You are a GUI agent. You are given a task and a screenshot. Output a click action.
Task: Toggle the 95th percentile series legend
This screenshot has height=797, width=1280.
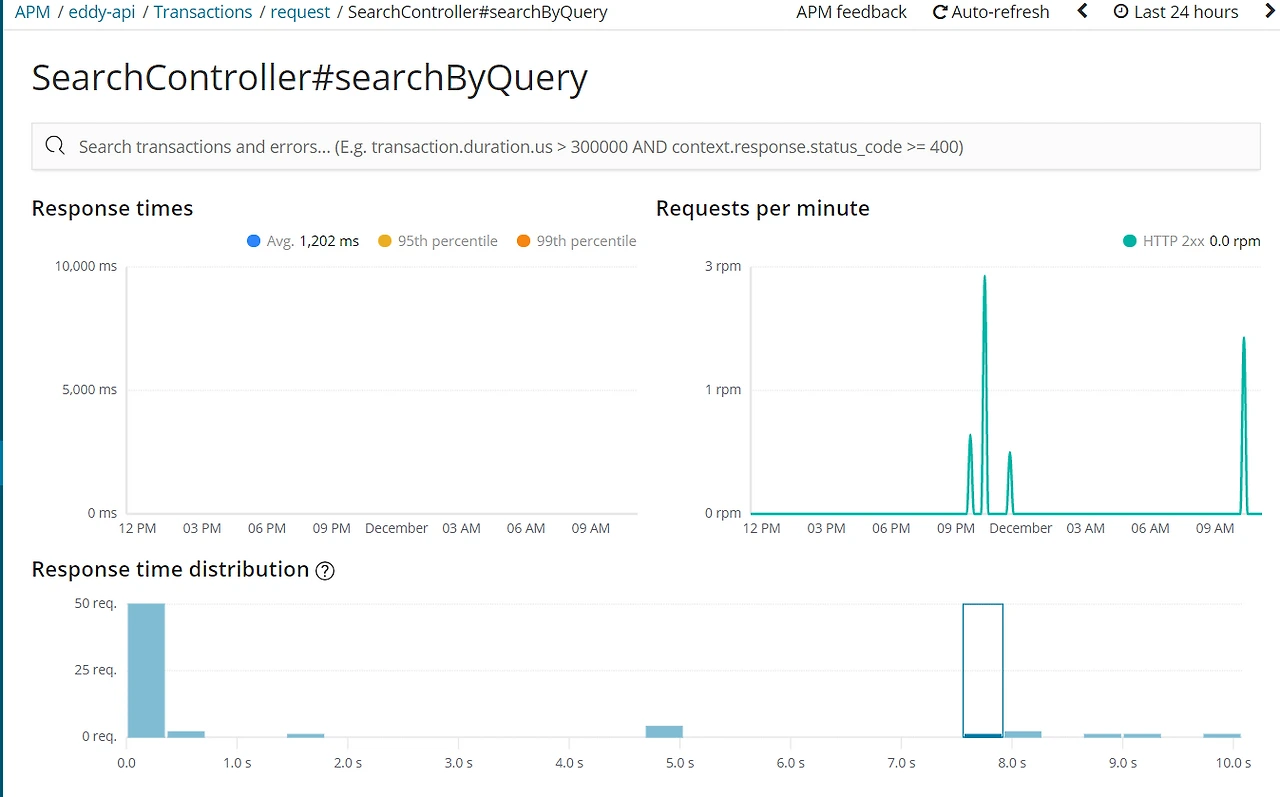[438, 241]
